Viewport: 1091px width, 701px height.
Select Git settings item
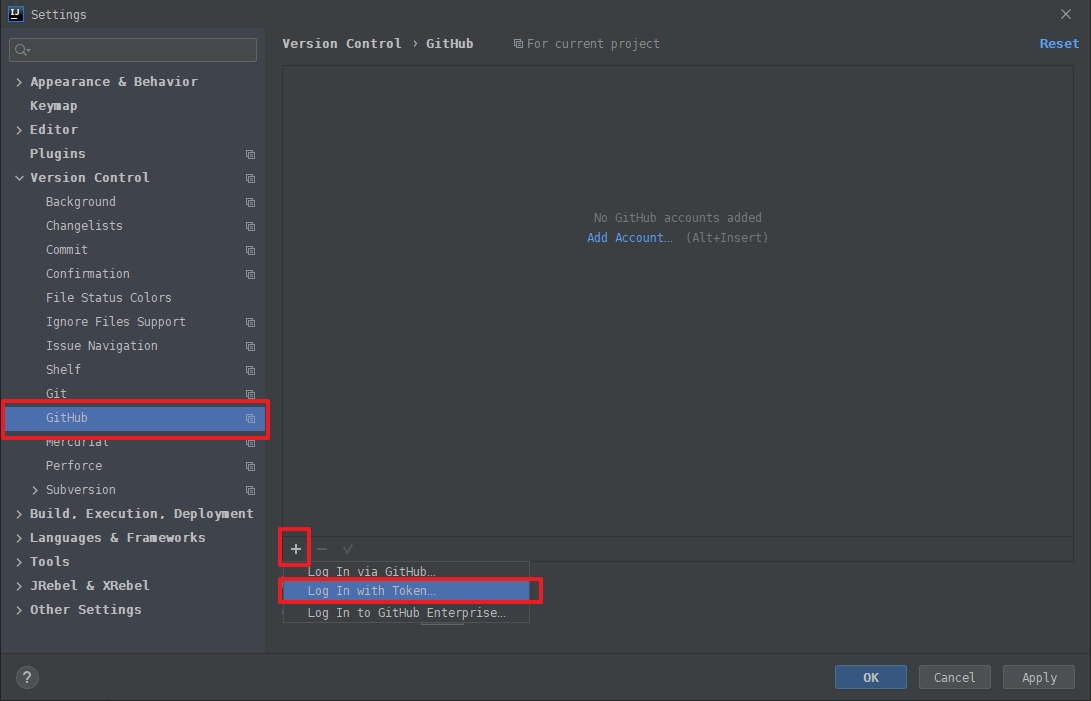[56, 394]
